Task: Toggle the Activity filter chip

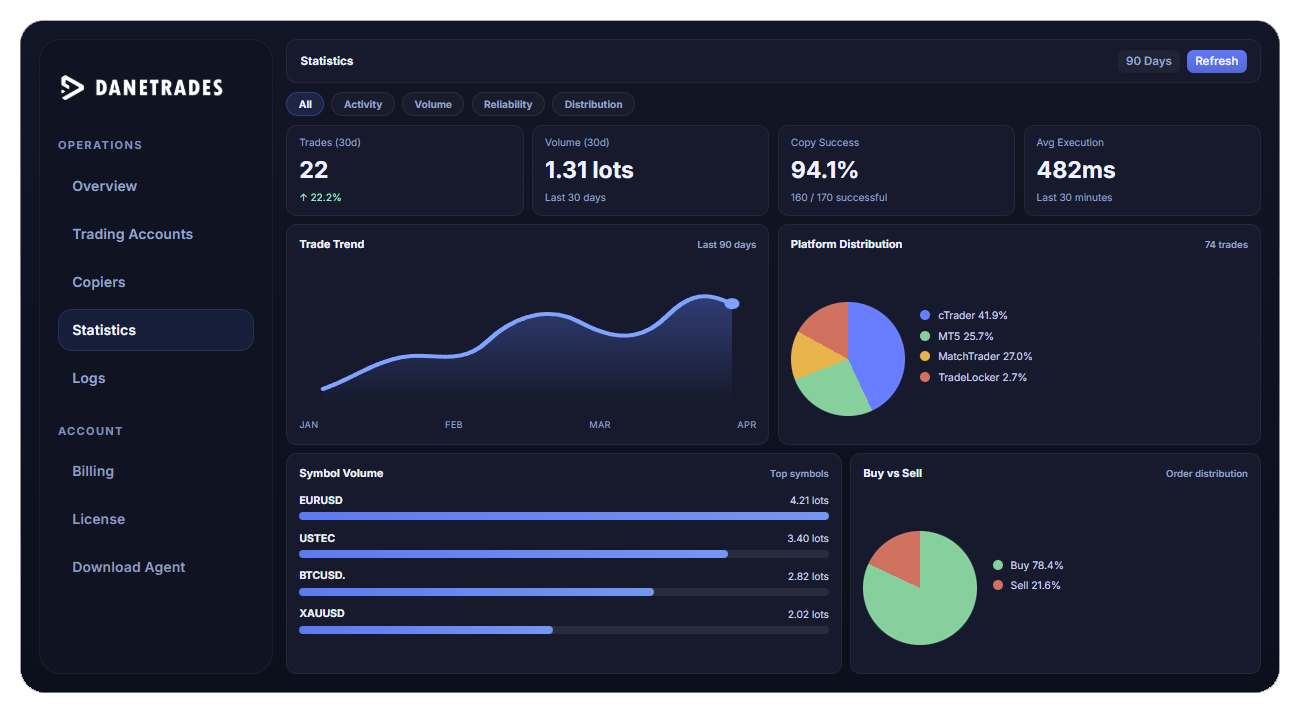Action: (x=362, y=104)
